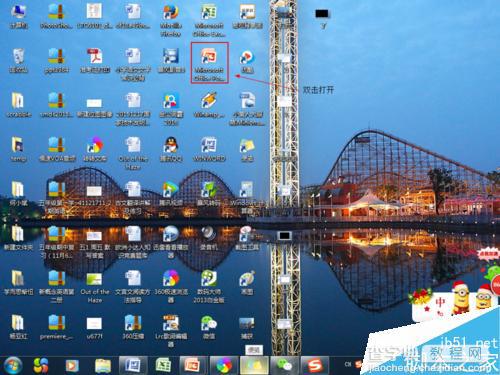Select the 数码大师 2013白金版 shortcut
This screenshot has width=500, height=375.
(x=209, y=286)
